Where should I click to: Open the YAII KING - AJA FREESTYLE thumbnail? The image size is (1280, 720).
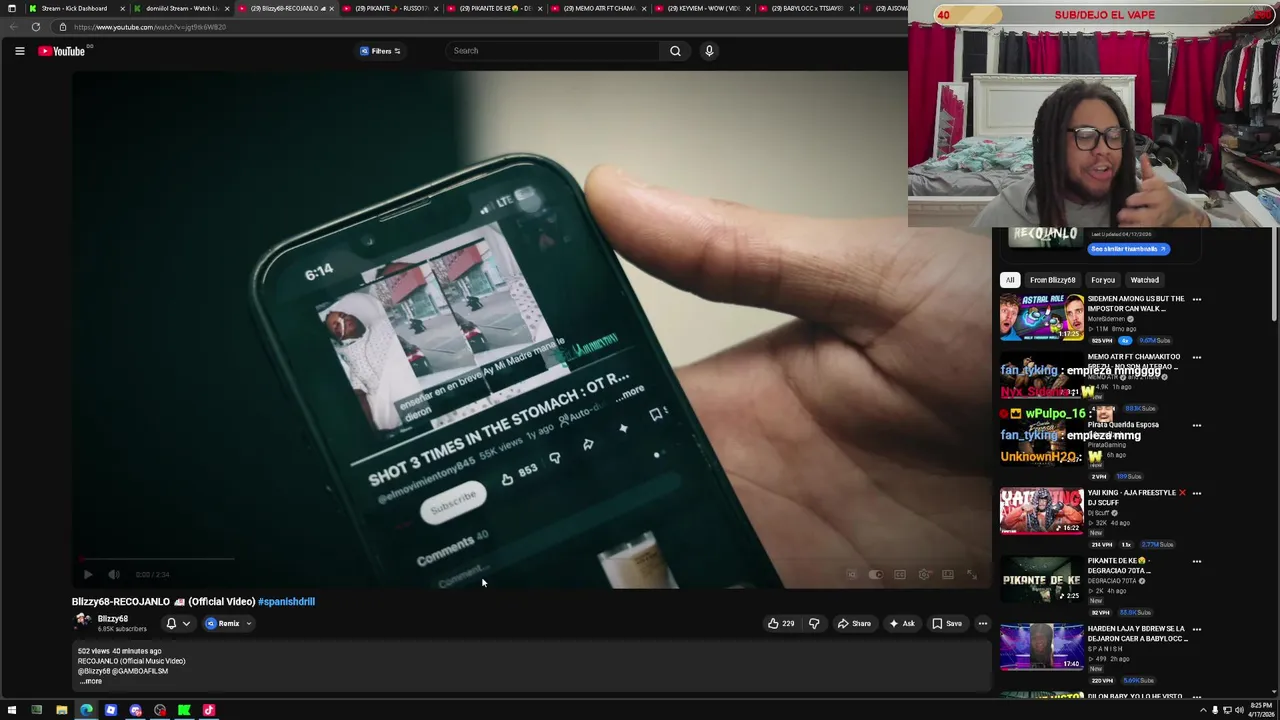(x=1041, y=511)
